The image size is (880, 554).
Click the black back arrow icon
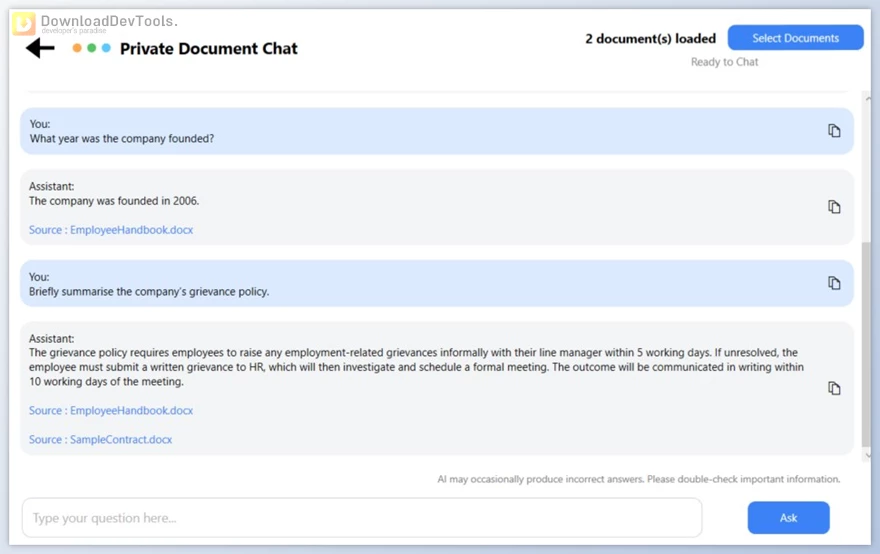point(40,48)
